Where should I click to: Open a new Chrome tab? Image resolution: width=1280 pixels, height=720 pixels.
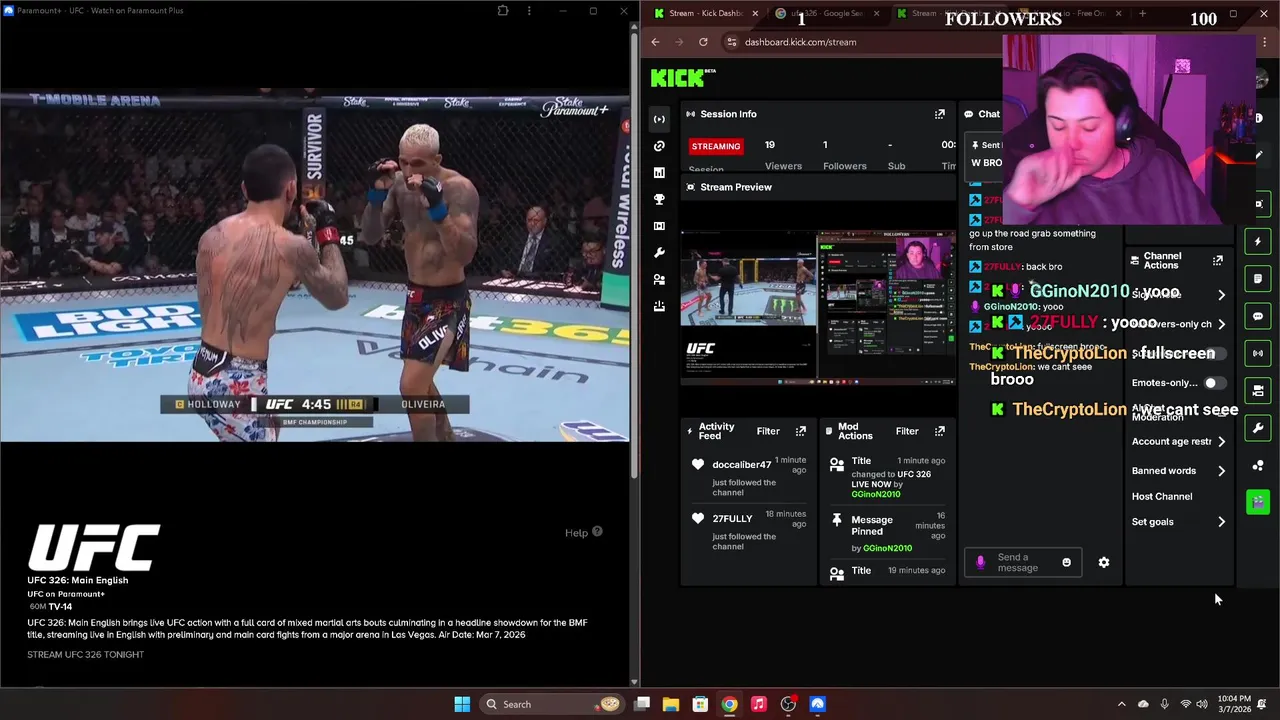point(1142,13)
